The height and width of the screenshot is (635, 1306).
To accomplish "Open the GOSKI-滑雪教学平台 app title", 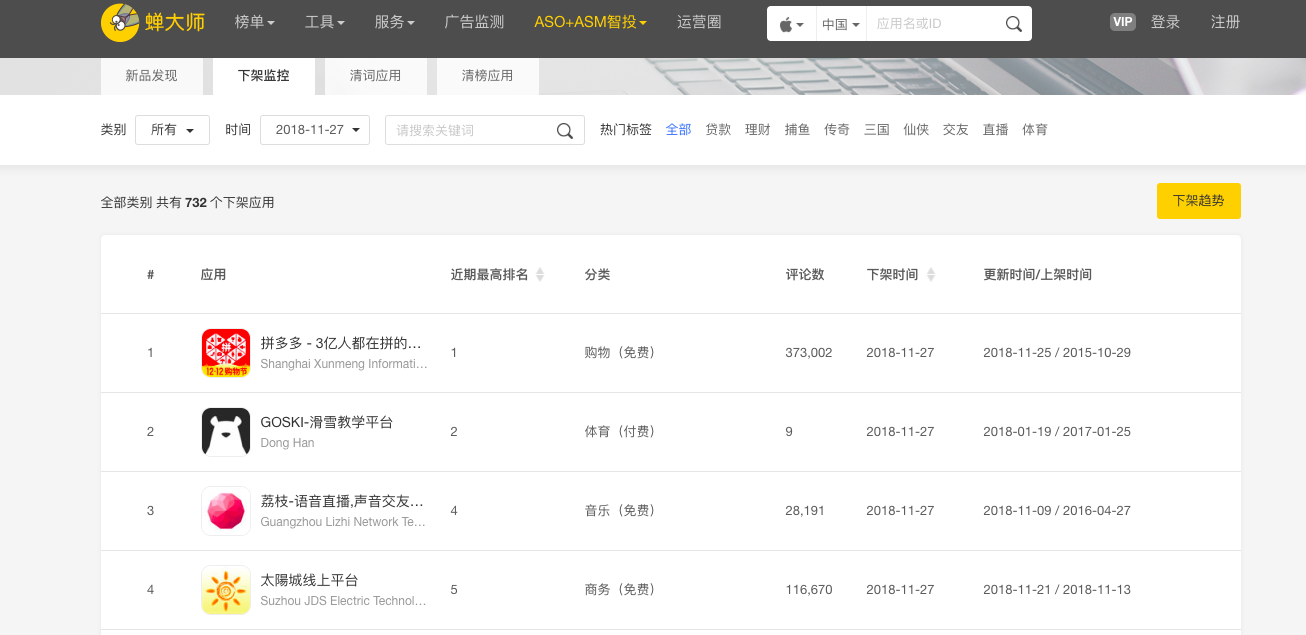I will tap(327, 422).
